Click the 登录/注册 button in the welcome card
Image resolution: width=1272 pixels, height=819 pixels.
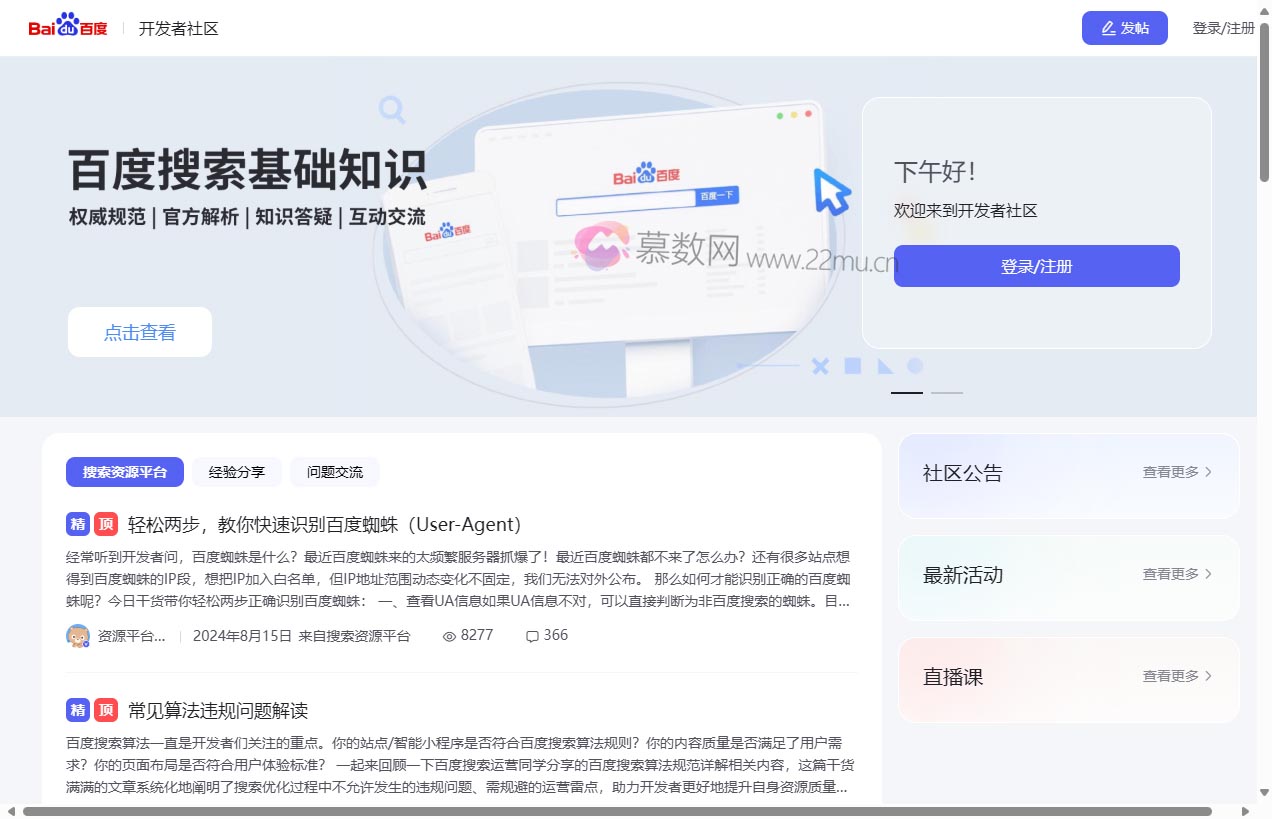(1036, 266)
